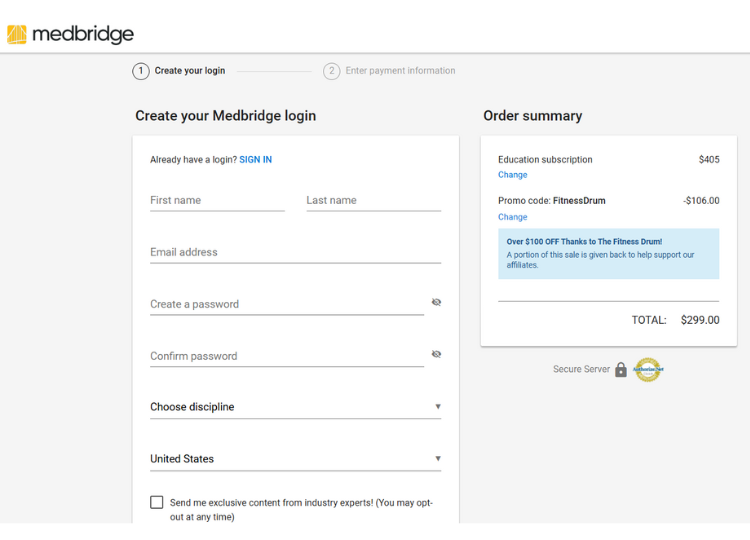Screen dimensions: 750x540
Task: Select the Email address input
Action: click(295, 253)
